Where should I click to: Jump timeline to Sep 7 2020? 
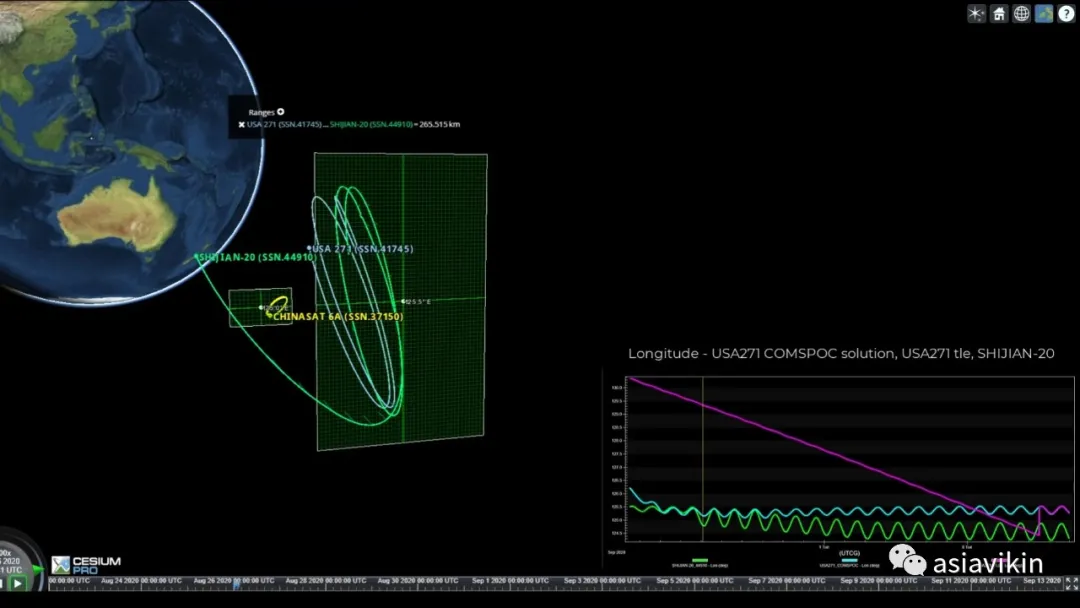coord(787,581)
